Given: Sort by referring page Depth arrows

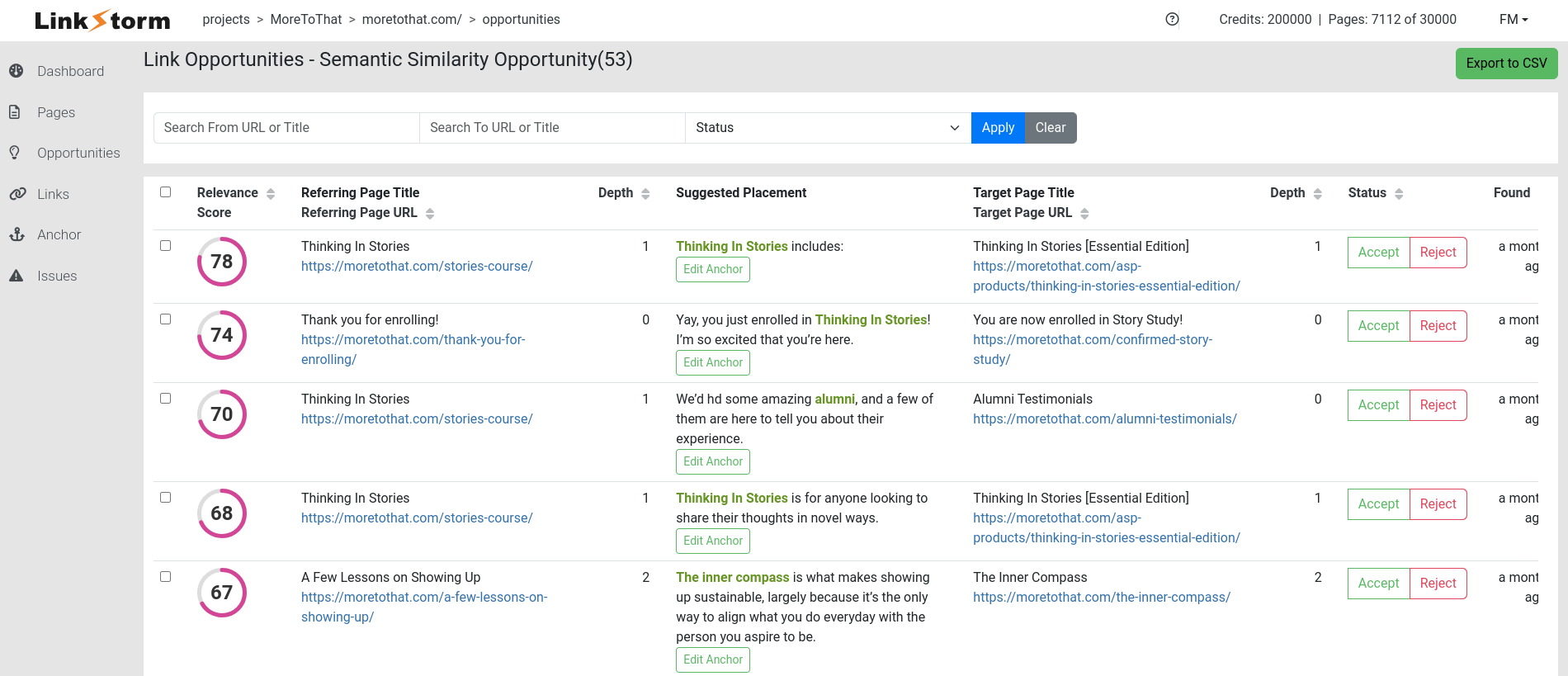Looking at the screenshot, I should (x=645, y=193).
